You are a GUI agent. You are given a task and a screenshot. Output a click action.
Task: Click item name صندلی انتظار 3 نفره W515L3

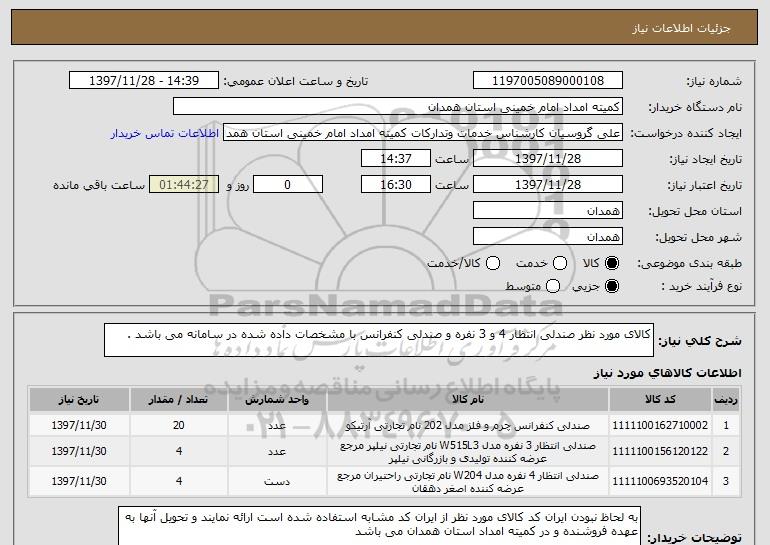[468, 452]
